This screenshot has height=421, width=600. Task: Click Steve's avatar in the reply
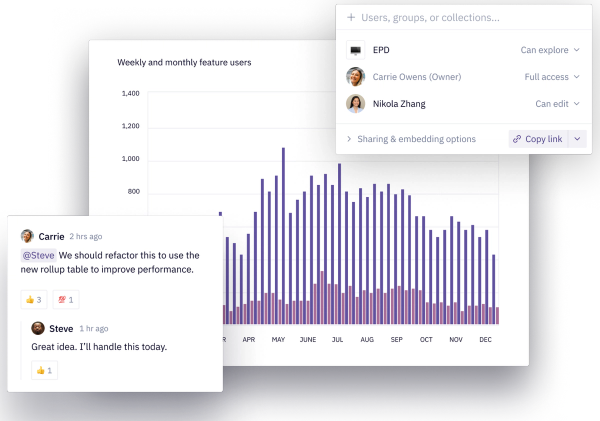pyautogui.click(x=38, y=328)
